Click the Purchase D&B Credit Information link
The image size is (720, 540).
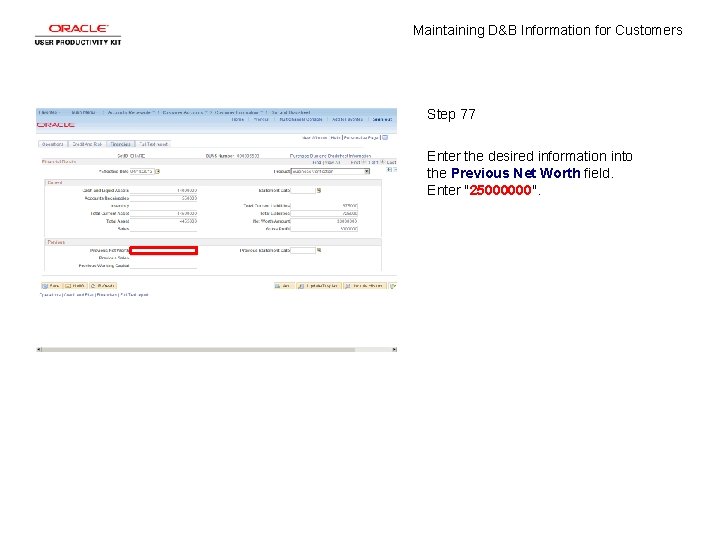pos(331,156)
